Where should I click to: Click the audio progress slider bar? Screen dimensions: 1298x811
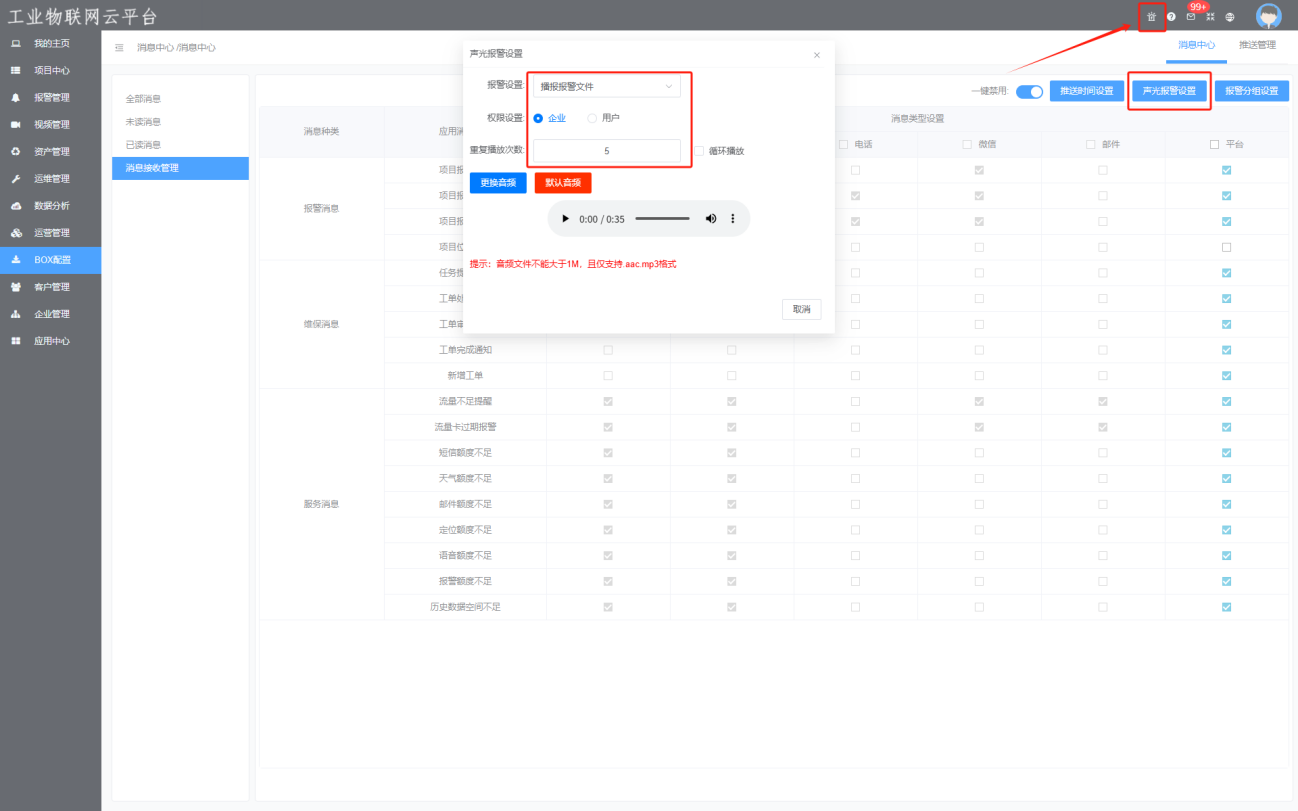pyautogui.click(x=662, y=218)
